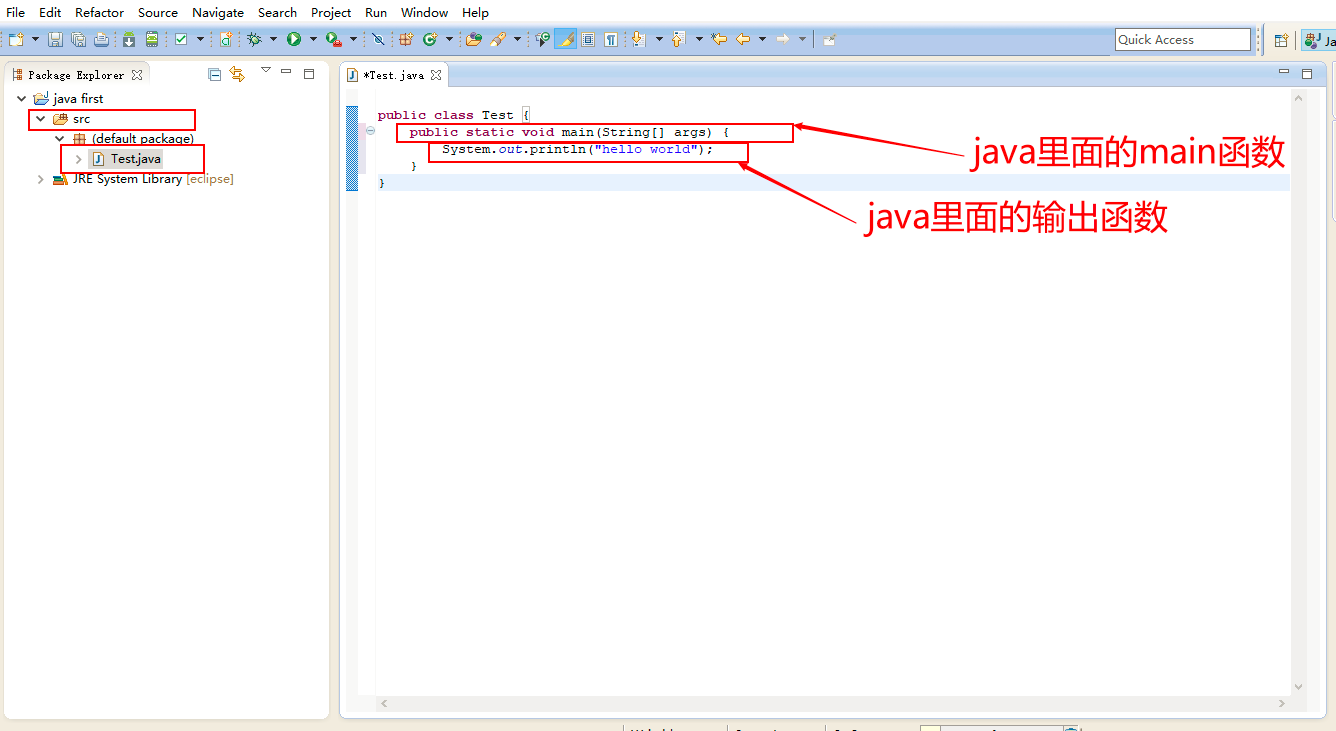Expand the Test.java tree node

[x=79, y=159]
